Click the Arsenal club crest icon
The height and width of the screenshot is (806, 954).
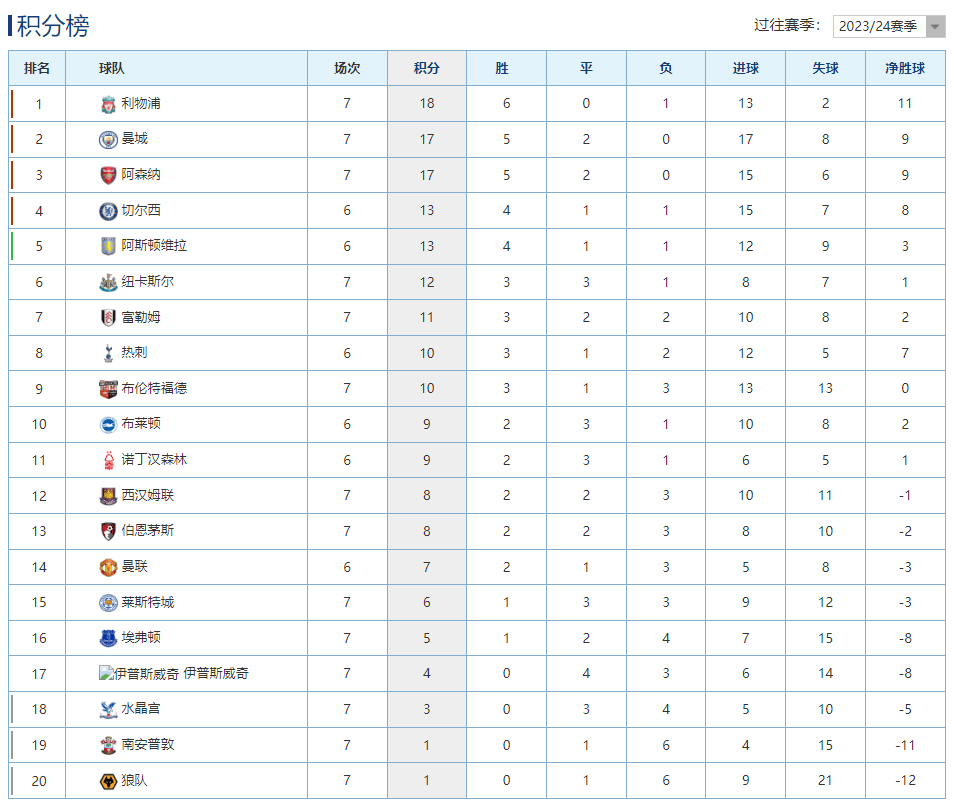[108, 175]
